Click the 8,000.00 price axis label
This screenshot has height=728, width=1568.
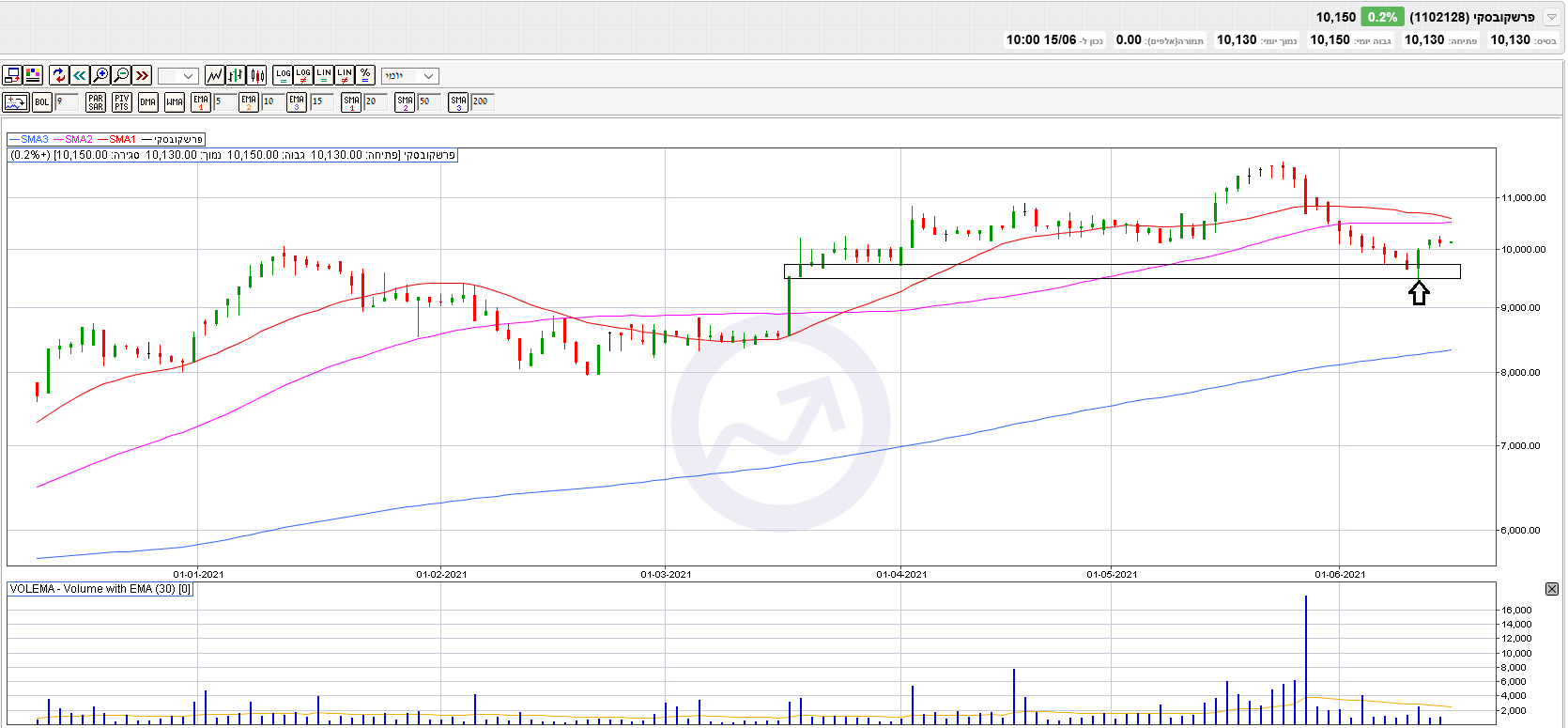(1520, 372)
